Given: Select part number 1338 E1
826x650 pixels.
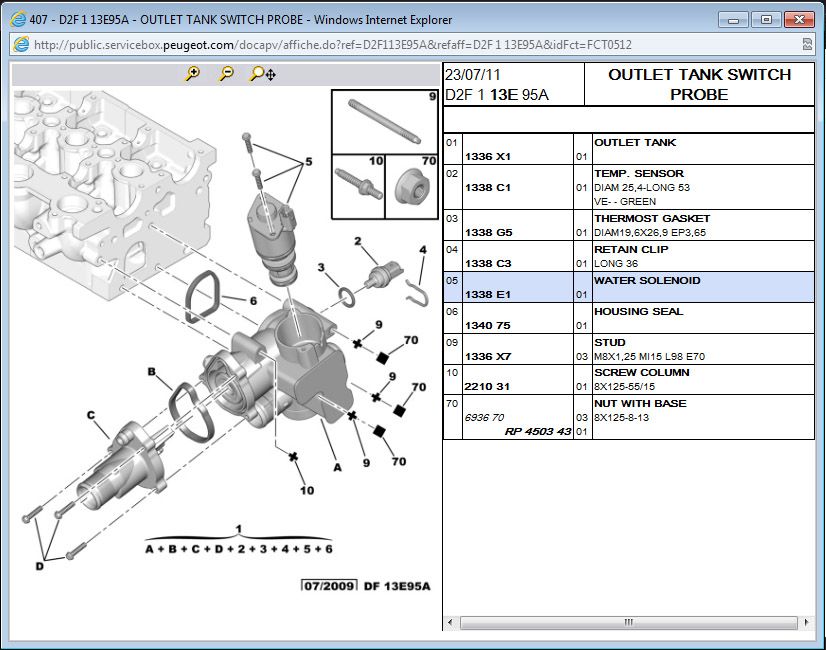Looking at the screenshot, I should [x=488, y=294].
